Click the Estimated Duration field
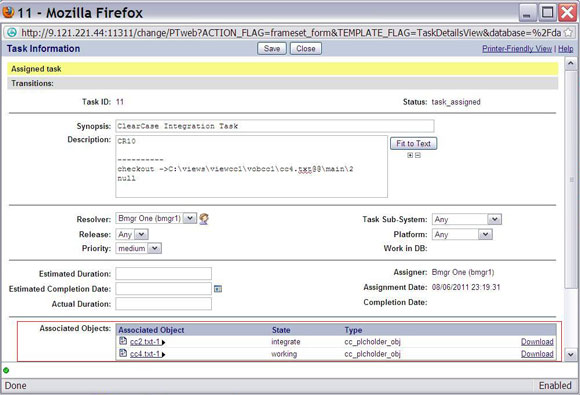Viewport: 580px width, 395px height. (x=163, y=274)
